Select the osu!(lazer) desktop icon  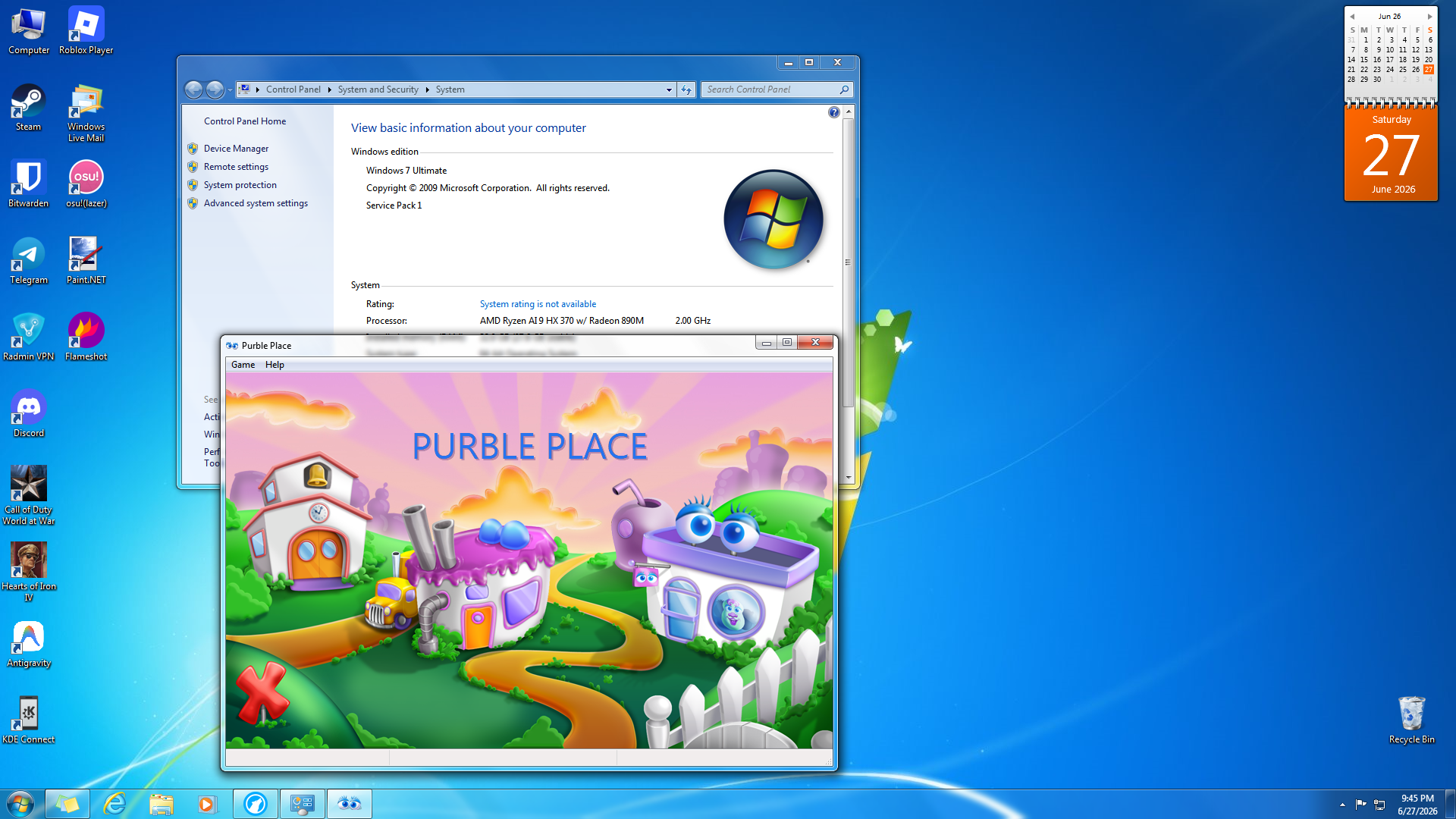(86, 184)
